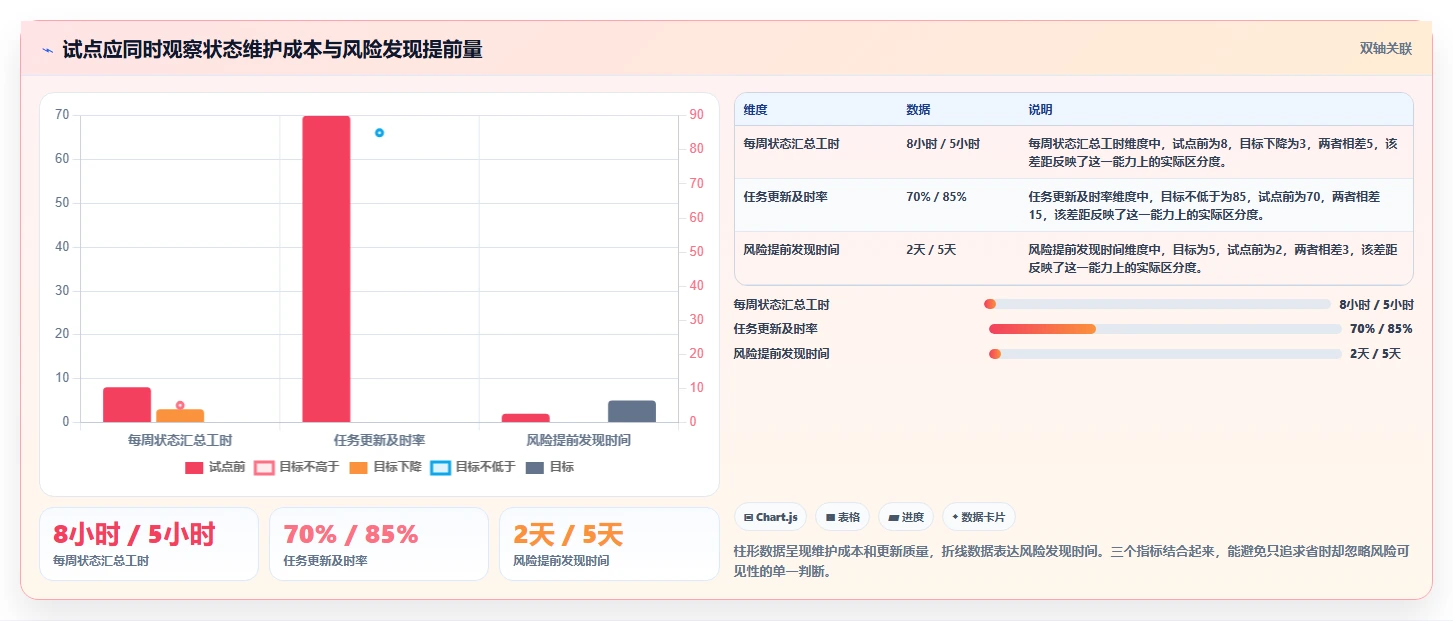Toggle the 试点前 legend entry

coord(215,467)
